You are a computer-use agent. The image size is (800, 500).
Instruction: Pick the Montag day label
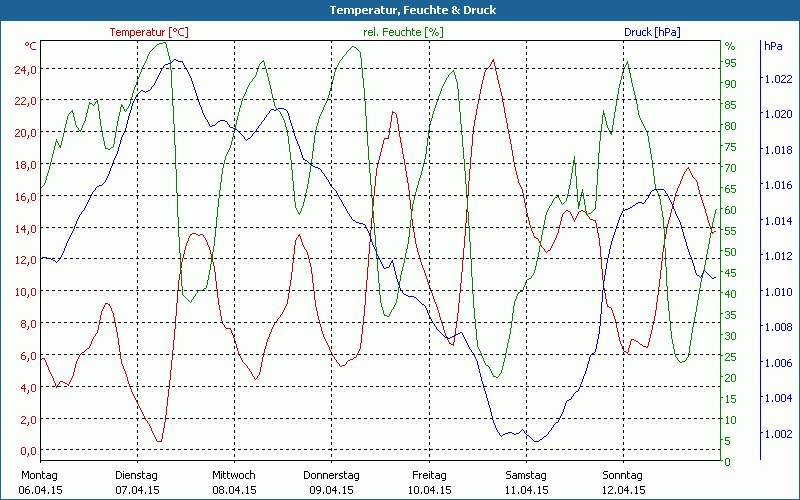(x=39, y=475)
